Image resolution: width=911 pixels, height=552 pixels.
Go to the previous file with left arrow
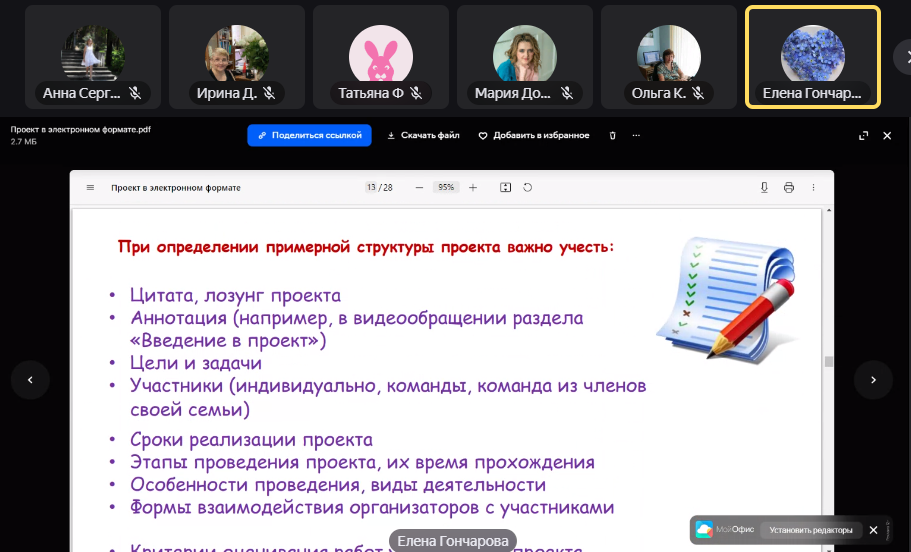[30, 380]
